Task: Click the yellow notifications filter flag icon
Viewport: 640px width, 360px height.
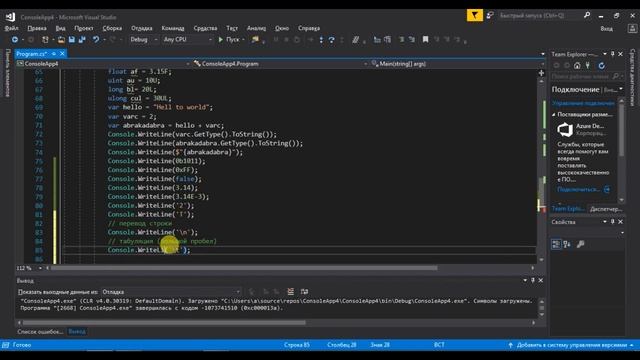Action: [475, 16]
